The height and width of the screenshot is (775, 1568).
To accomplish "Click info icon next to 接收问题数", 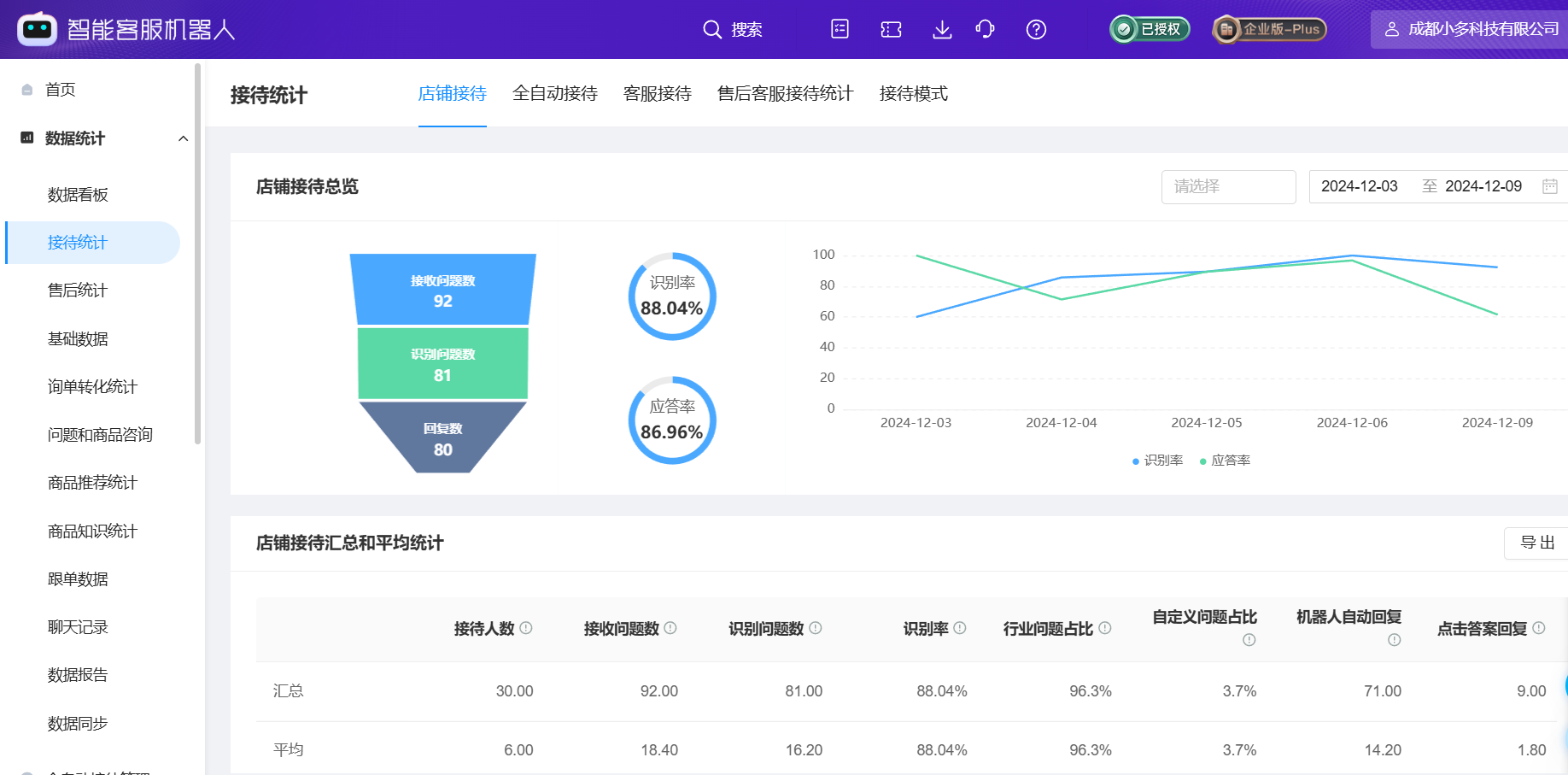I will click(x=670, y=628).
